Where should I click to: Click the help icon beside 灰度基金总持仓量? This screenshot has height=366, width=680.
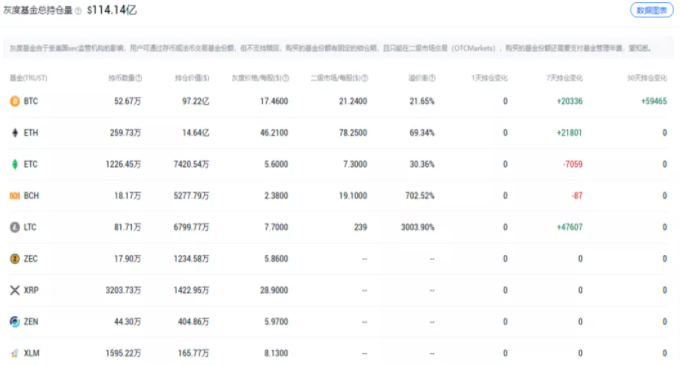click(x=78, y=11)
